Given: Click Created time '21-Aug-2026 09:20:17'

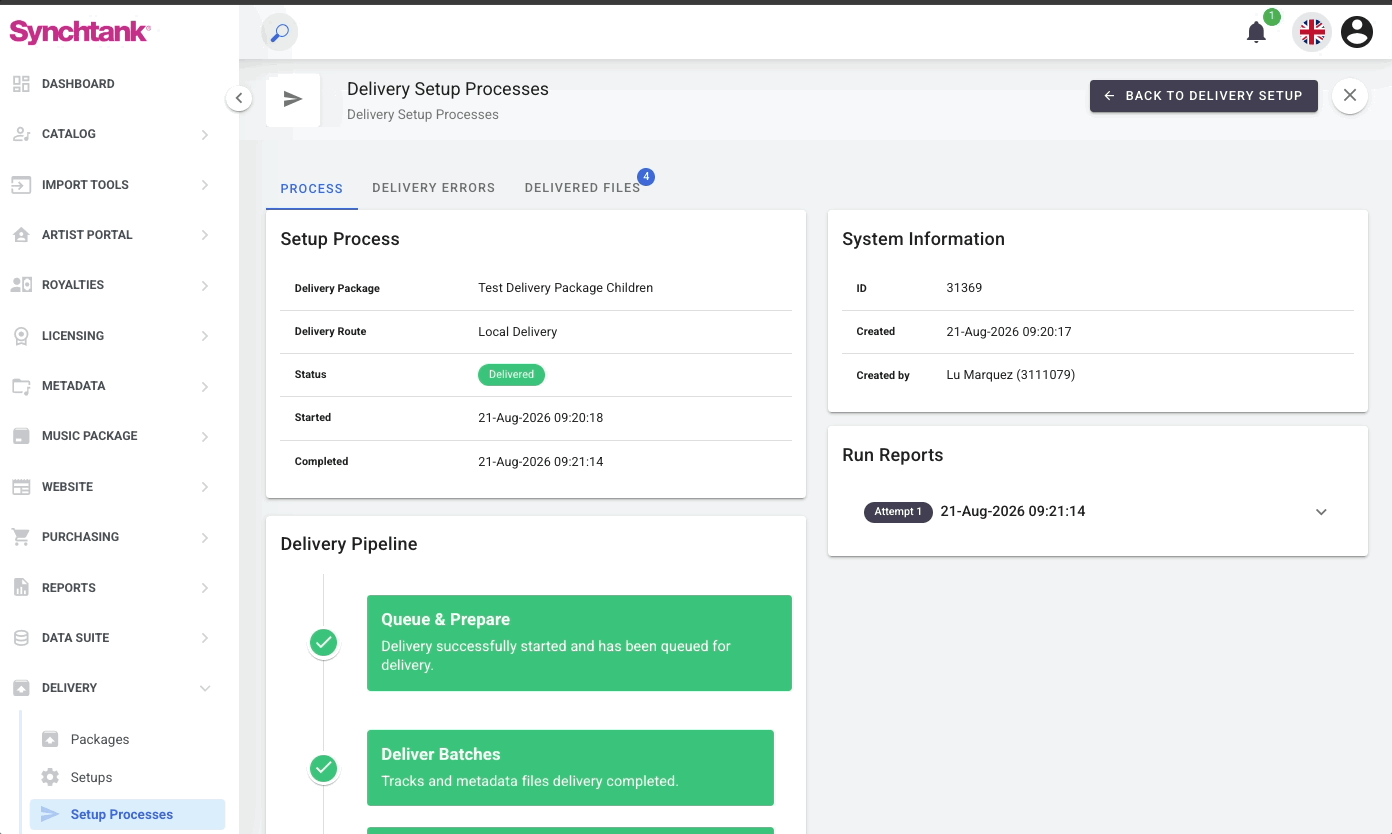Looking at the screenshot, I should [1009, 331].
